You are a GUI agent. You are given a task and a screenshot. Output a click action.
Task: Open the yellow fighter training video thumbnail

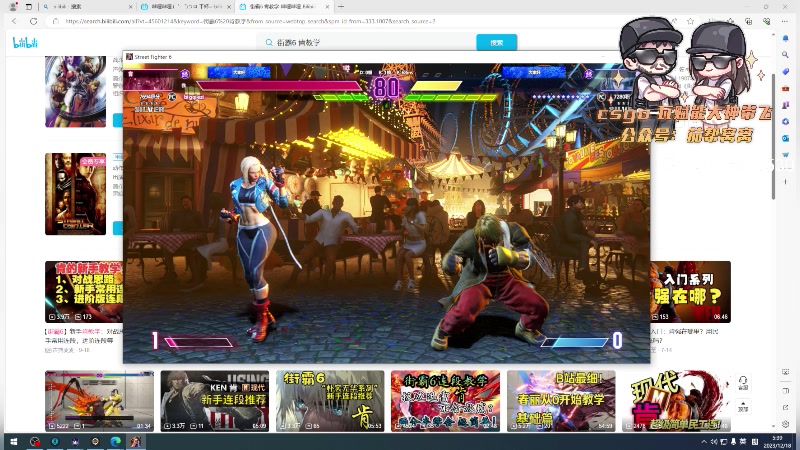[99, 401]
